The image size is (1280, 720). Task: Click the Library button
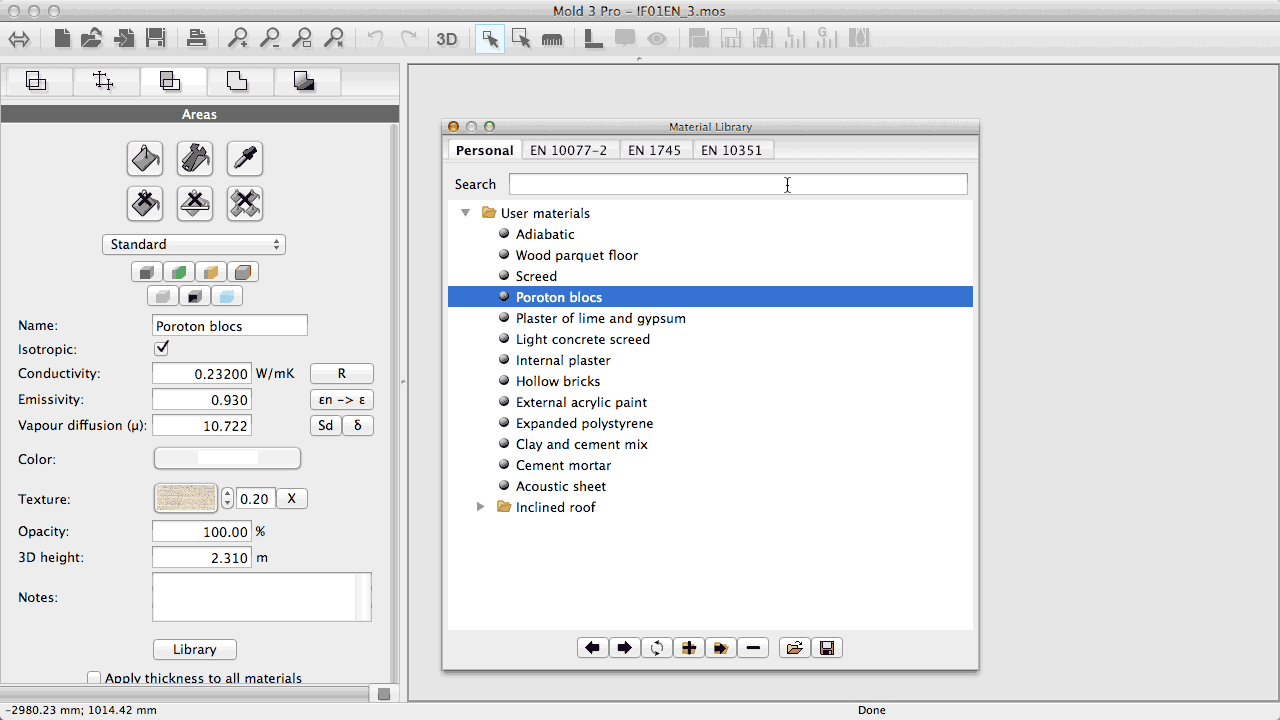point(194,649)
